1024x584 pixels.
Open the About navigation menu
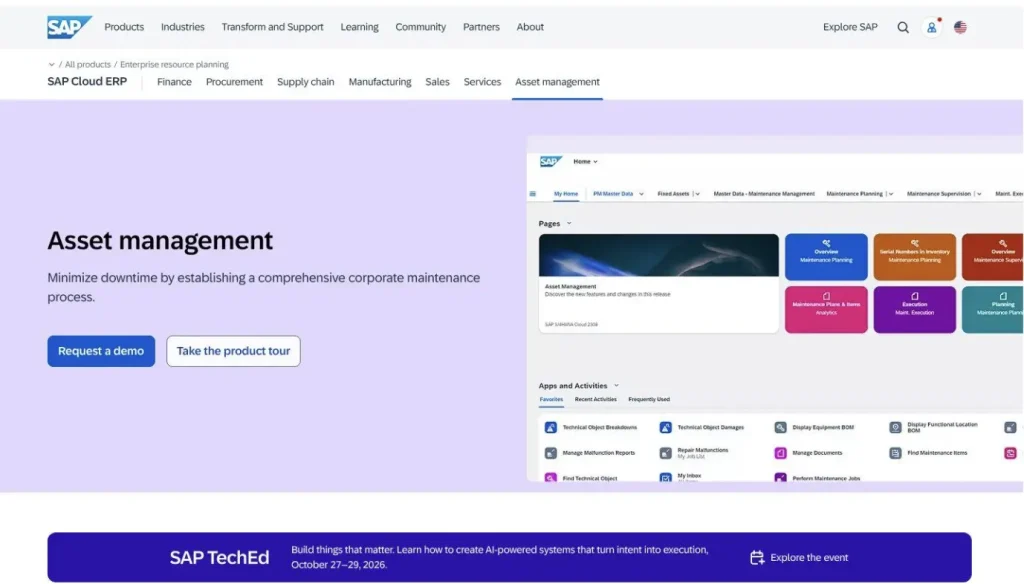(530, 27)
